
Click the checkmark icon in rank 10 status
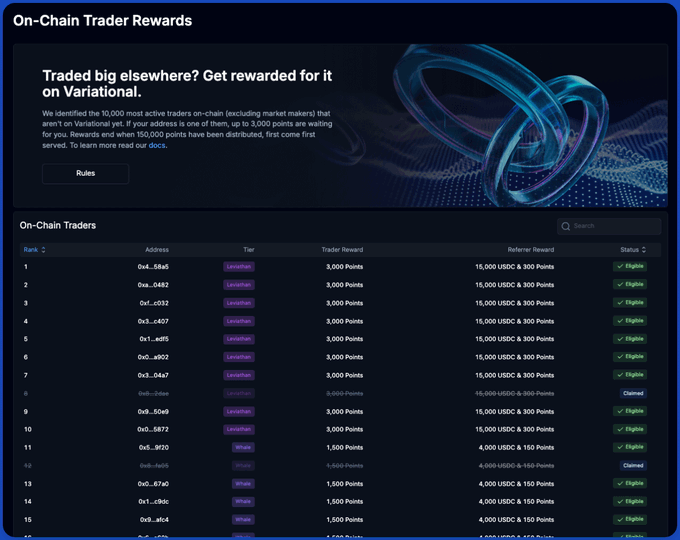[x=620, y=429]
